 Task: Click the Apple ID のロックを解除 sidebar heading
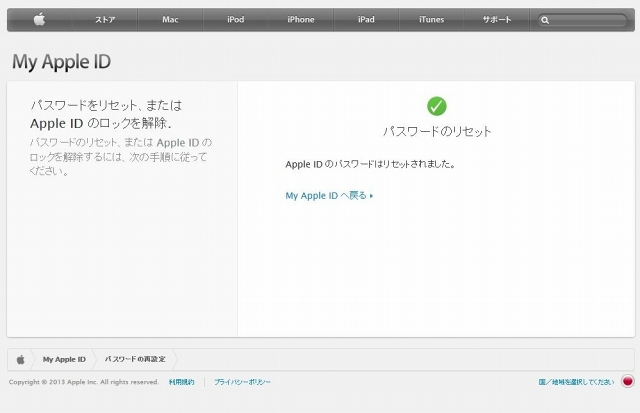tap(101, 123)
